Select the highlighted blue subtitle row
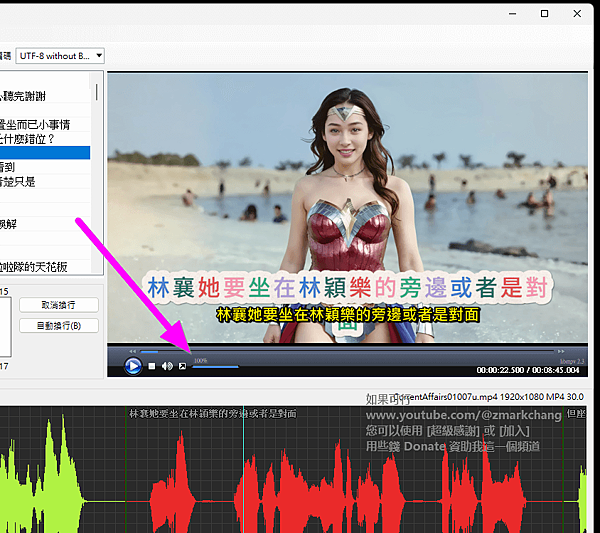Viewport: 600px width, 533px height. pos(45,153)
